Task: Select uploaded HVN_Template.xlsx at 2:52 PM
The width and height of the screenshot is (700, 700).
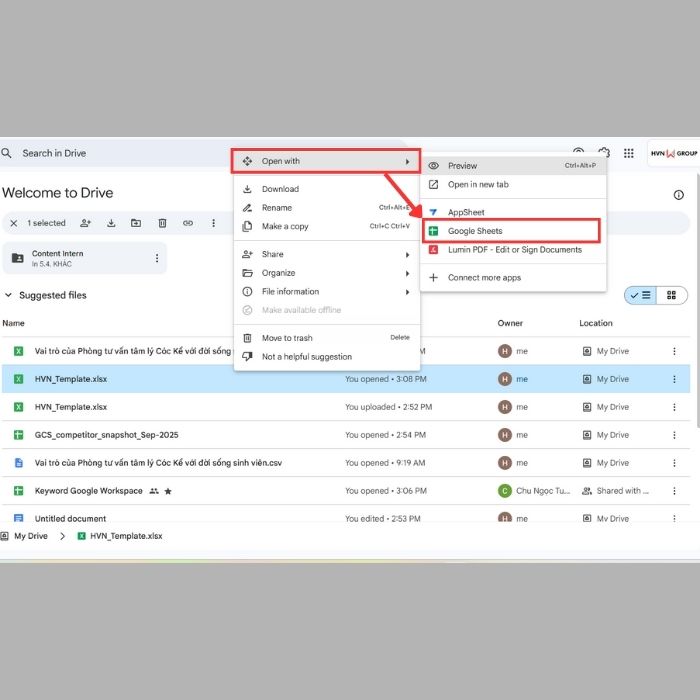Action: pyautogui.click(x=346, y=407)
